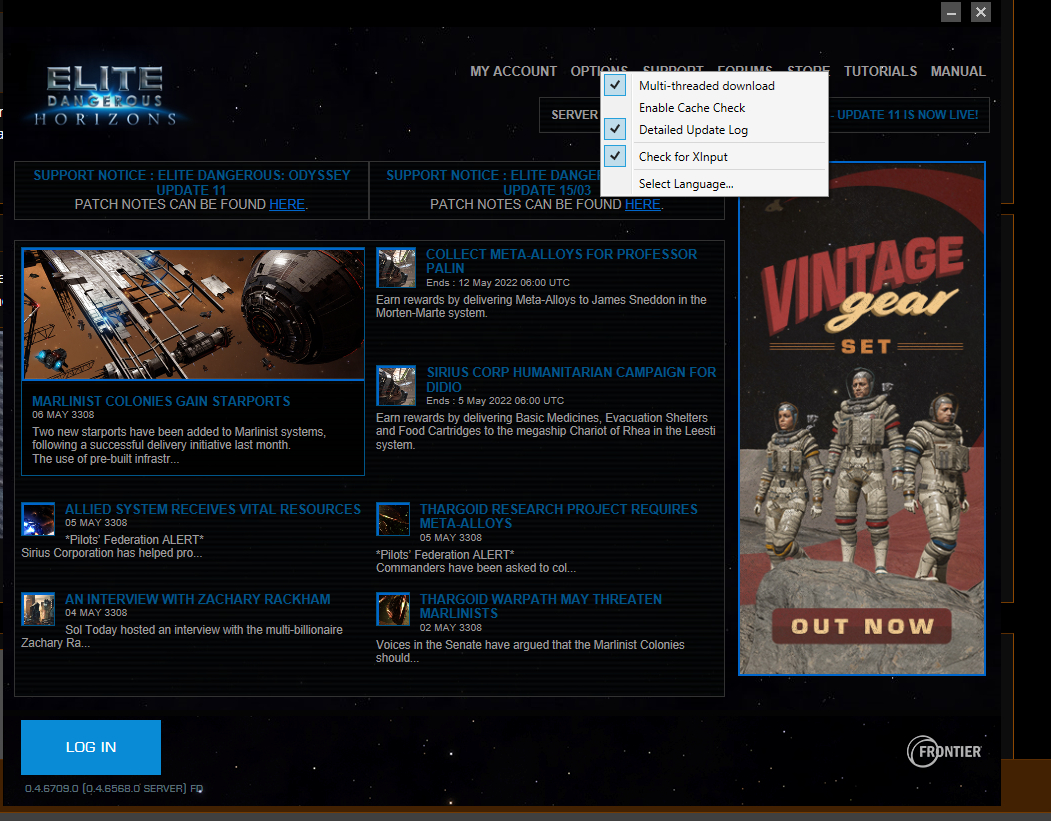Open Update 15/03 patch notes HERE link
Screen dimensions: 1051x821
click(643, 204)
